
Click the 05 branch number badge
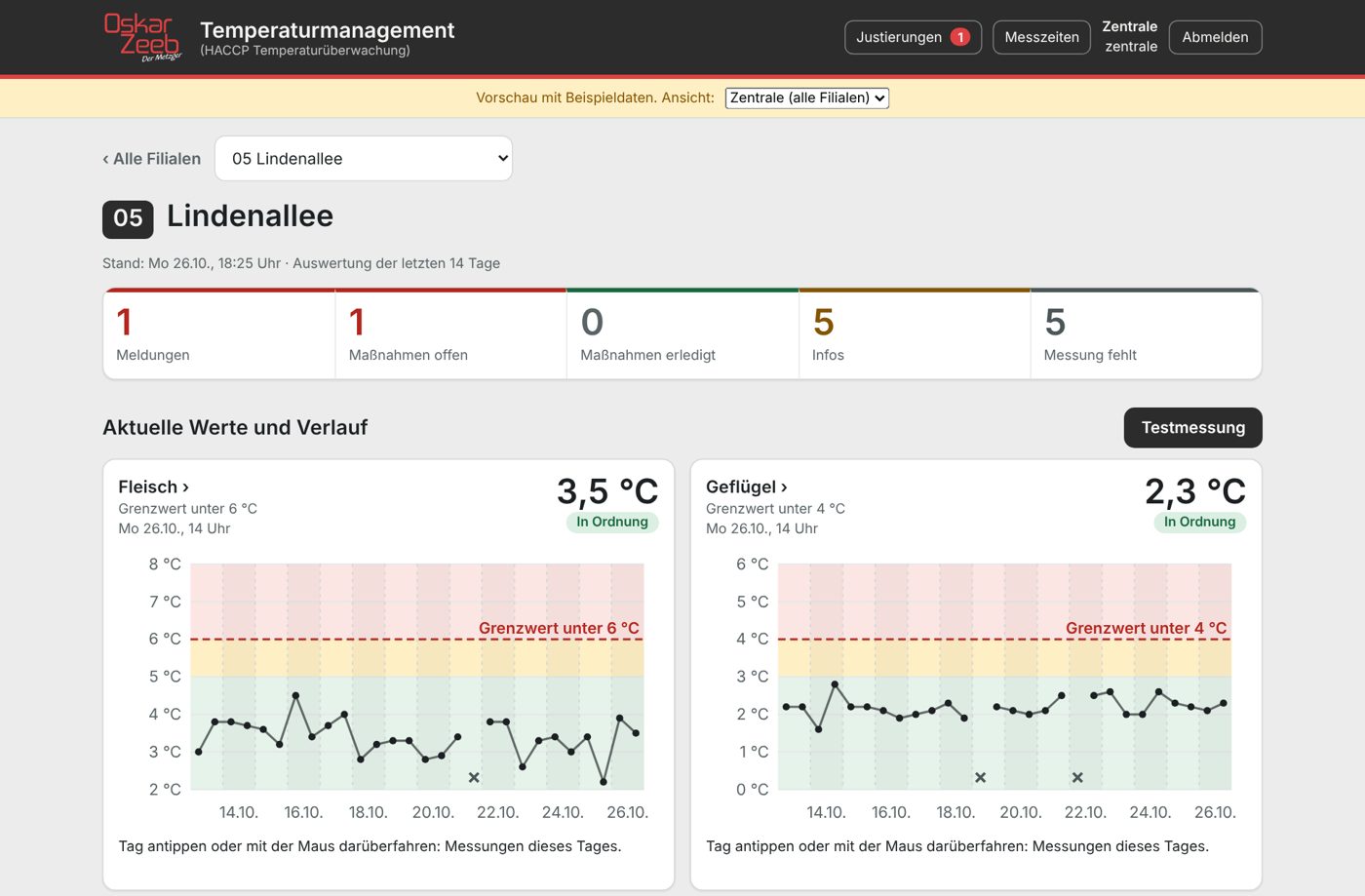128,218
